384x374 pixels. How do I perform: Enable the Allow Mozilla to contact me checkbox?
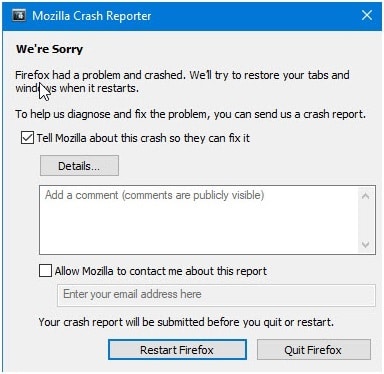[x=45, y=271]
